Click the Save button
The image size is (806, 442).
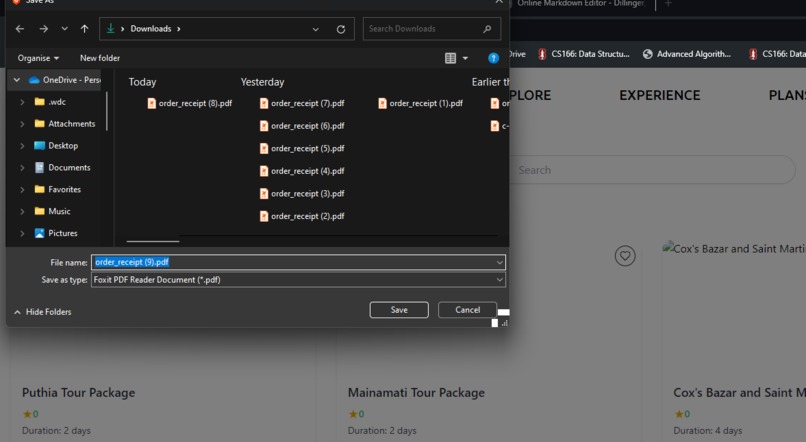399,310
